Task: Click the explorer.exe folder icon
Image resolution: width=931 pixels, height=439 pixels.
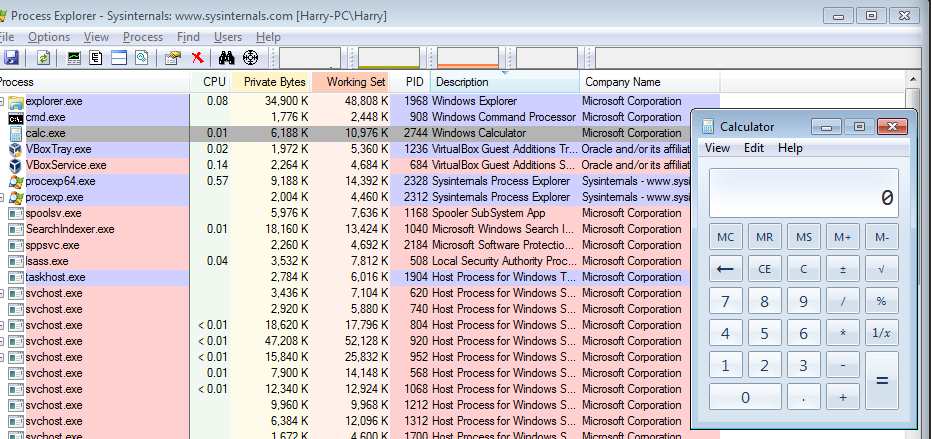Action: click(x=16, y=102)
